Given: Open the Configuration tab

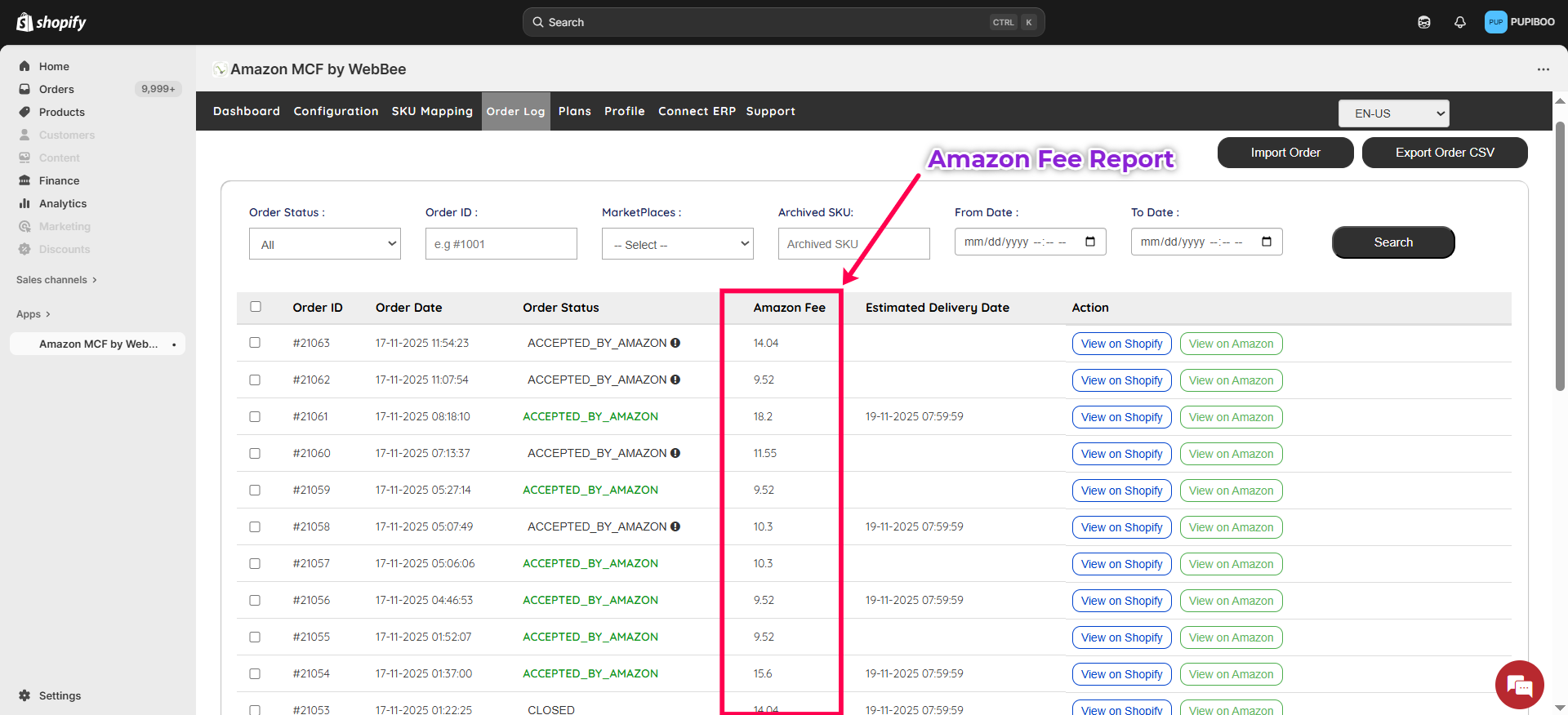Looking at the screenshot, I should (336, 111).
